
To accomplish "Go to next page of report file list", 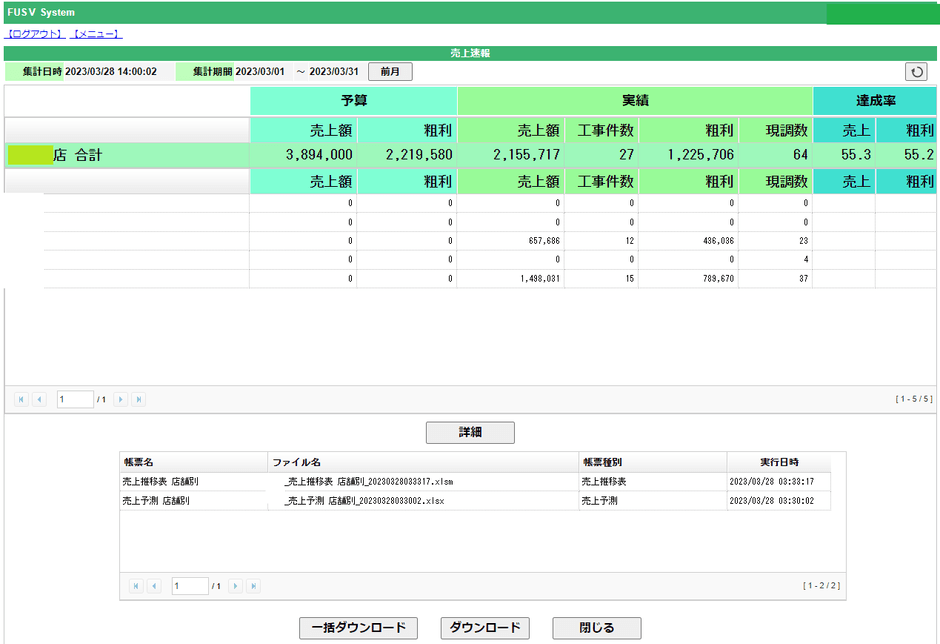I will [x=235, y=586].
